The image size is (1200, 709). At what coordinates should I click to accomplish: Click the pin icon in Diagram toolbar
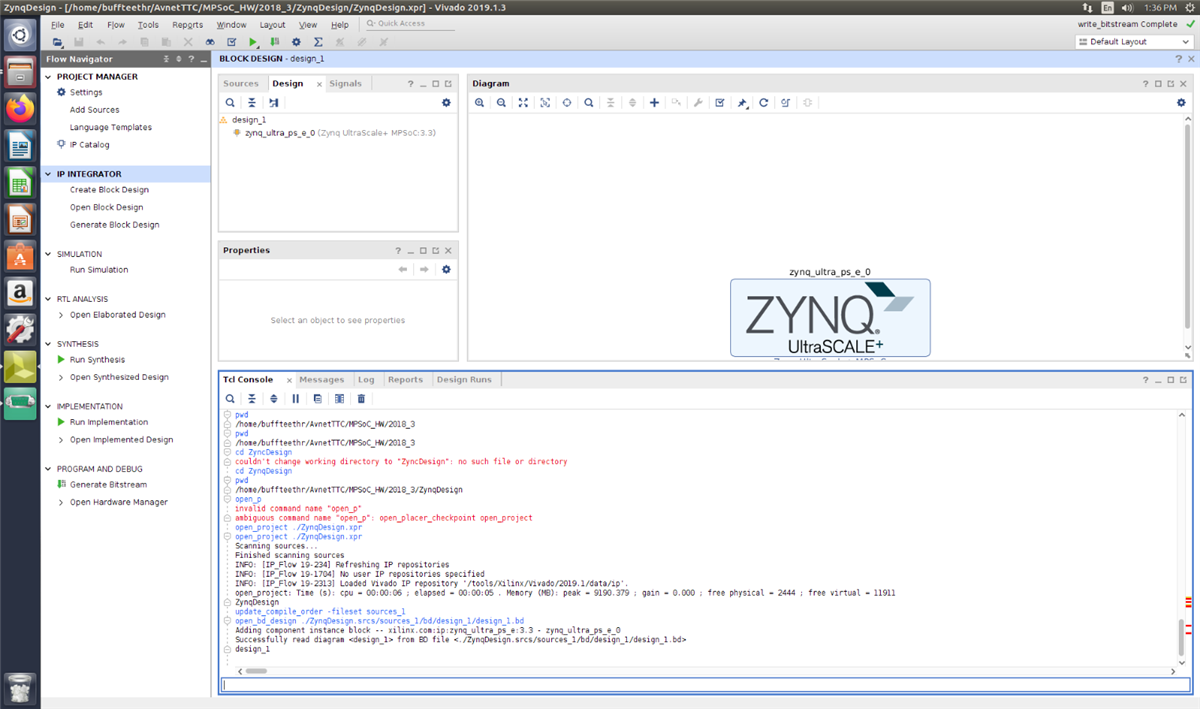tap(742, 102)
